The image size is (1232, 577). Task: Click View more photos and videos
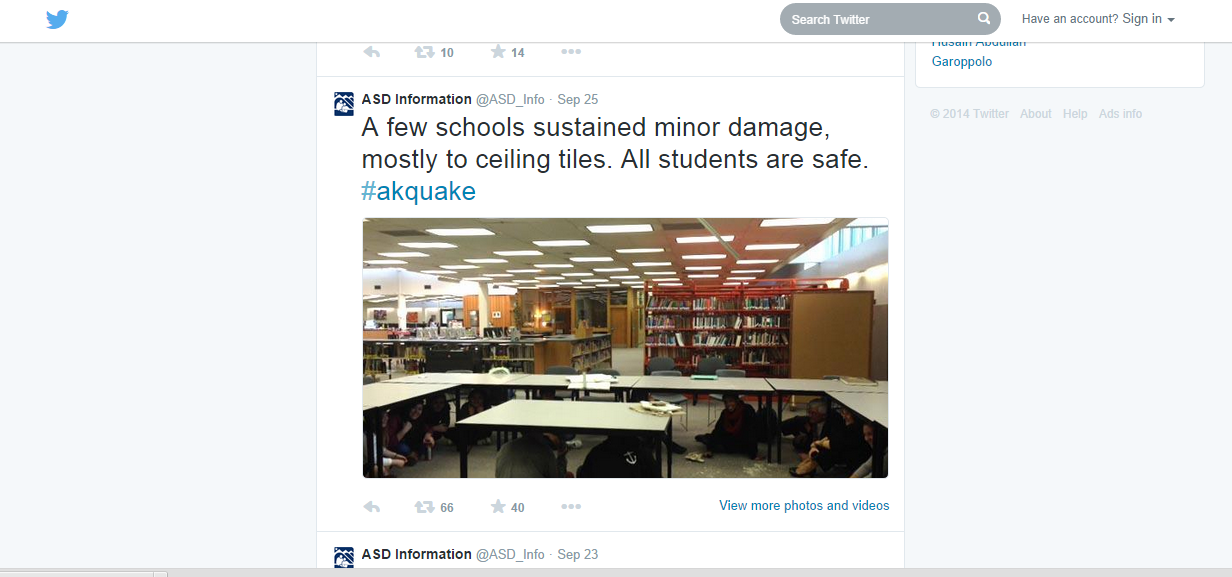click(x=804, y=506)
